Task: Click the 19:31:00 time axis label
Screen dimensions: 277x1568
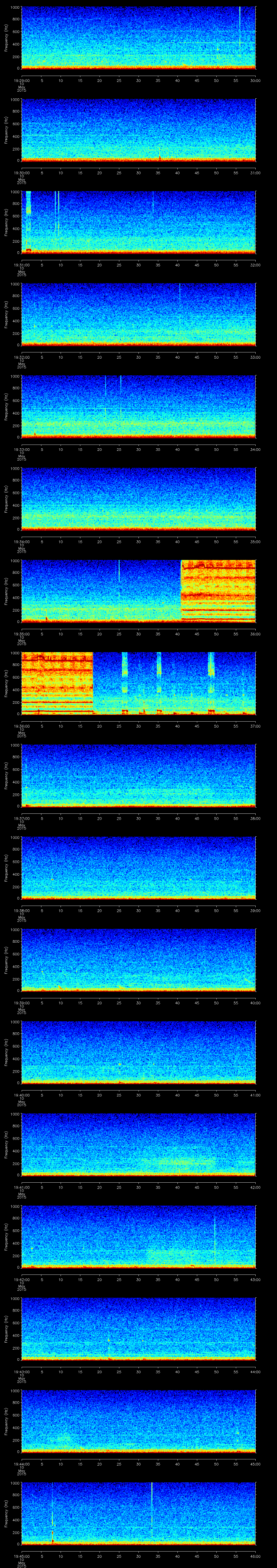Action: pyautogui.click(x=21, y=265)
